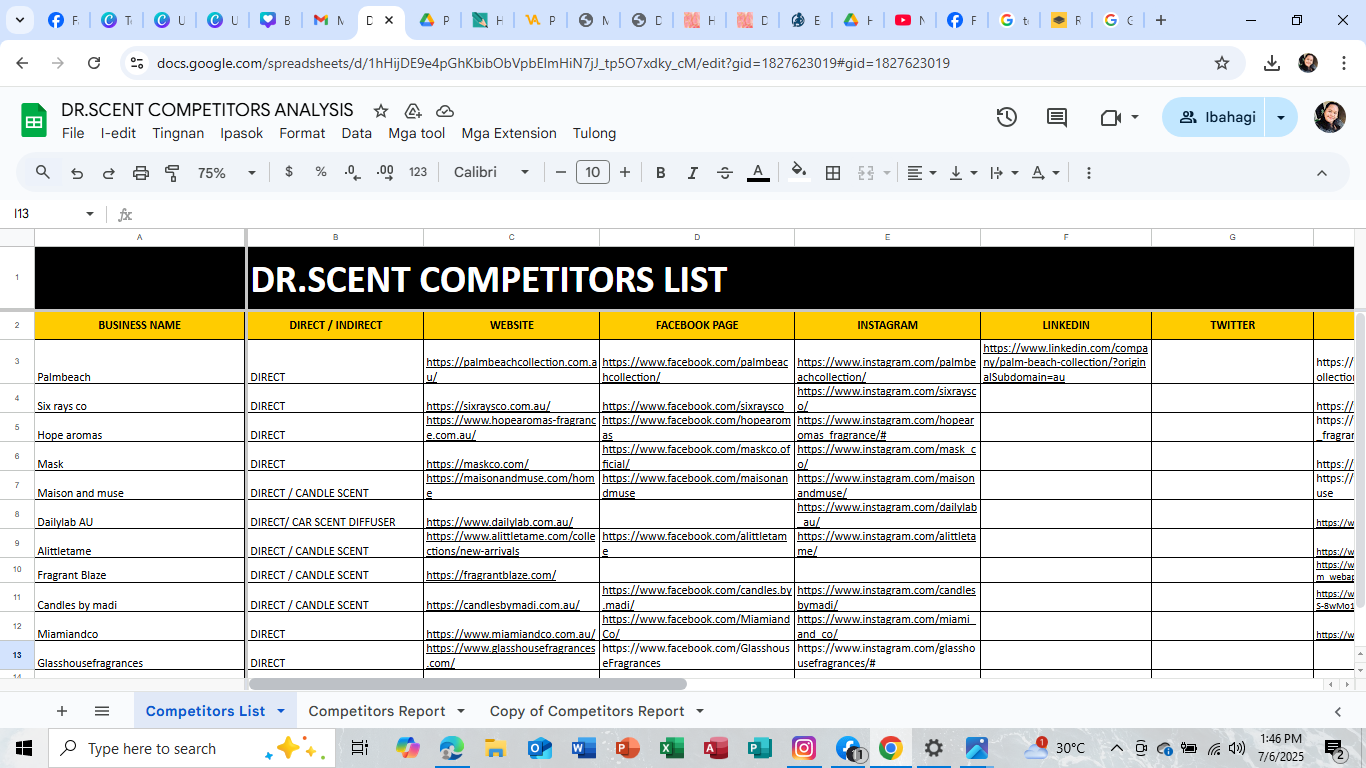Screen dimensions: 1366x768
Task: Open the all sheets list icon
Action: [102, 711]
